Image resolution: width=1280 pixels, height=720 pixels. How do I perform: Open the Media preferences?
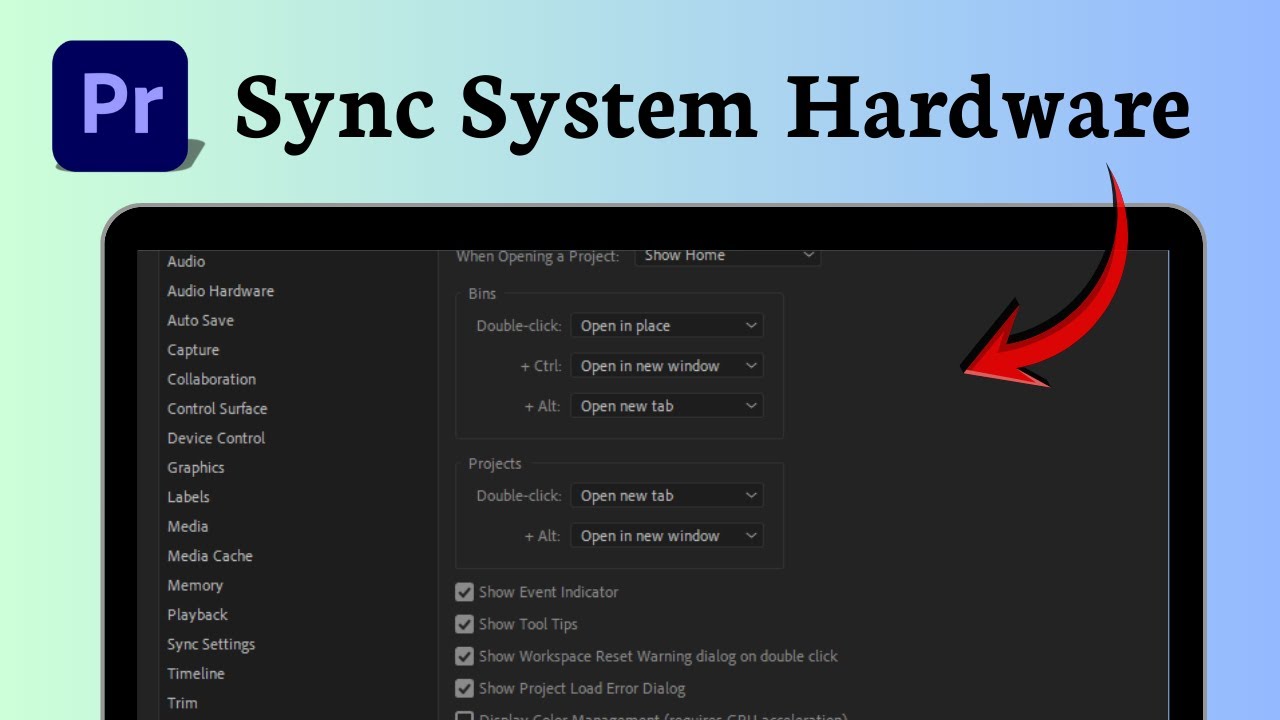tap(188, 526)
